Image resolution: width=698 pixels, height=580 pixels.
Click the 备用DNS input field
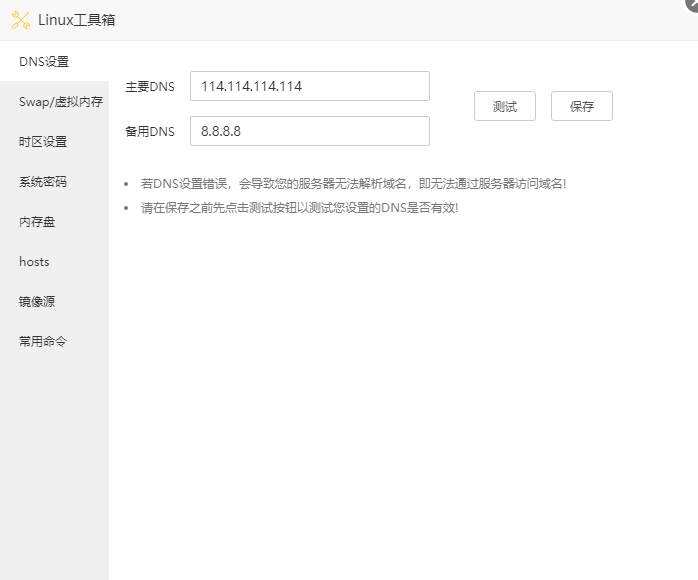310,131
